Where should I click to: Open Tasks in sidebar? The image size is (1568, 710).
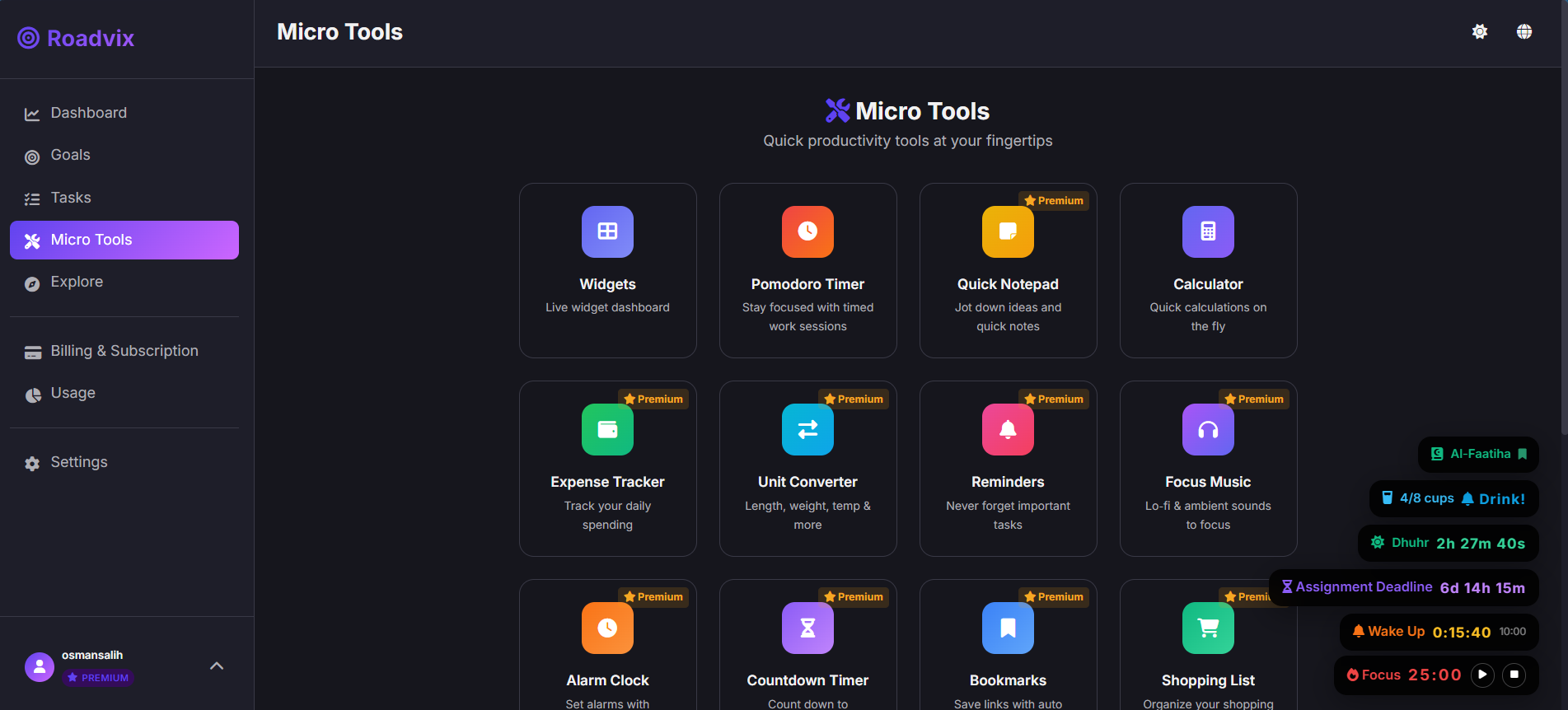pyautogui.click(x=124, y=198)
